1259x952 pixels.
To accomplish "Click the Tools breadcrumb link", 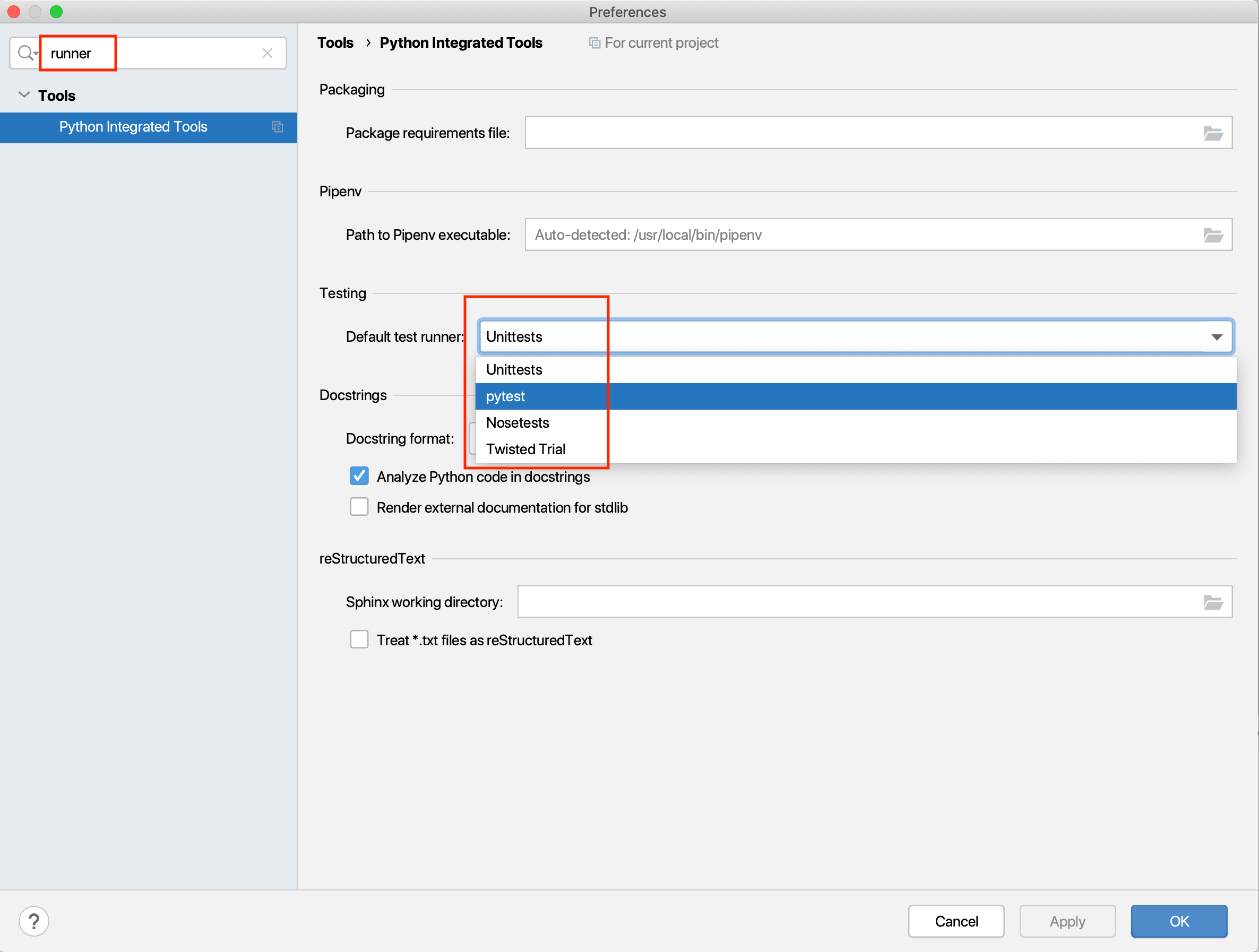I will (x=335, y=43).
